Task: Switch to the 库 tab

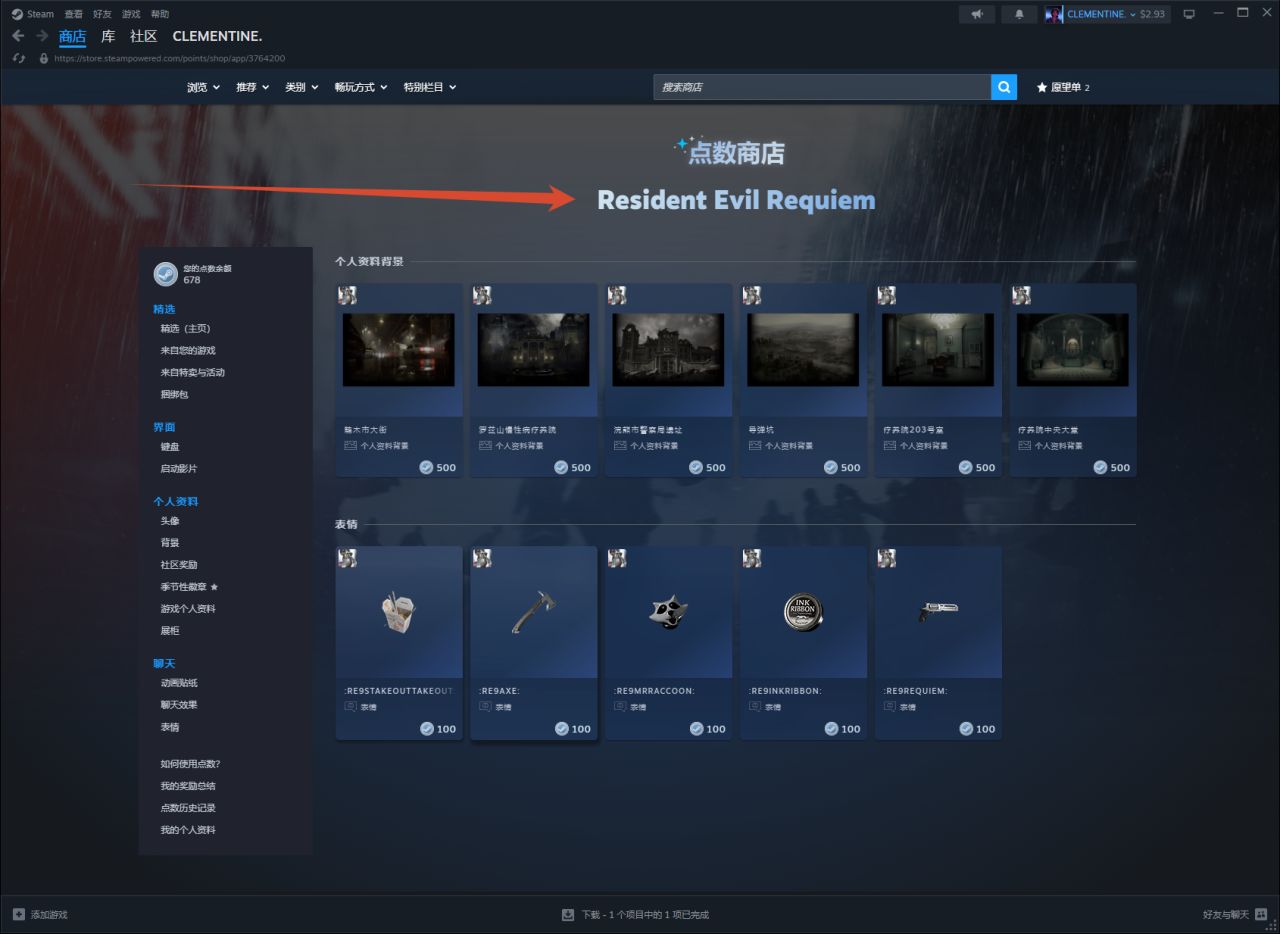Action: (108, 36)
